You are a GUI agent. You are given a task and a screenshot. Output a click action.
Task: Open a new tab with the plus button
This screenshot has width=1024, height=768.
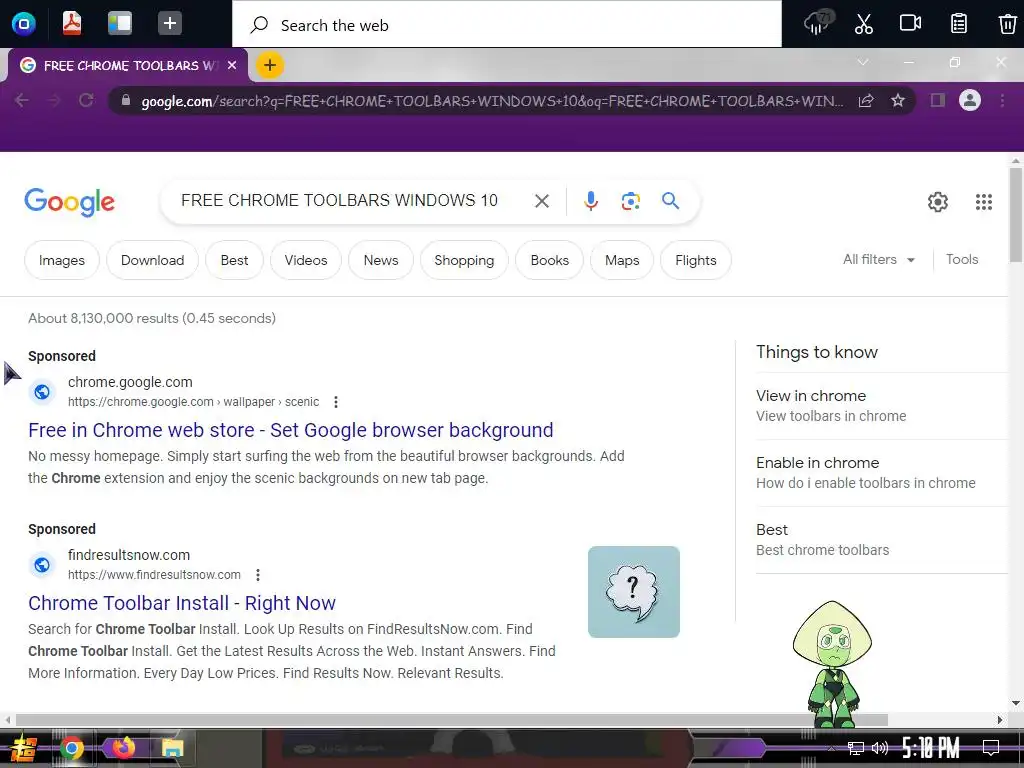point(270,65)
